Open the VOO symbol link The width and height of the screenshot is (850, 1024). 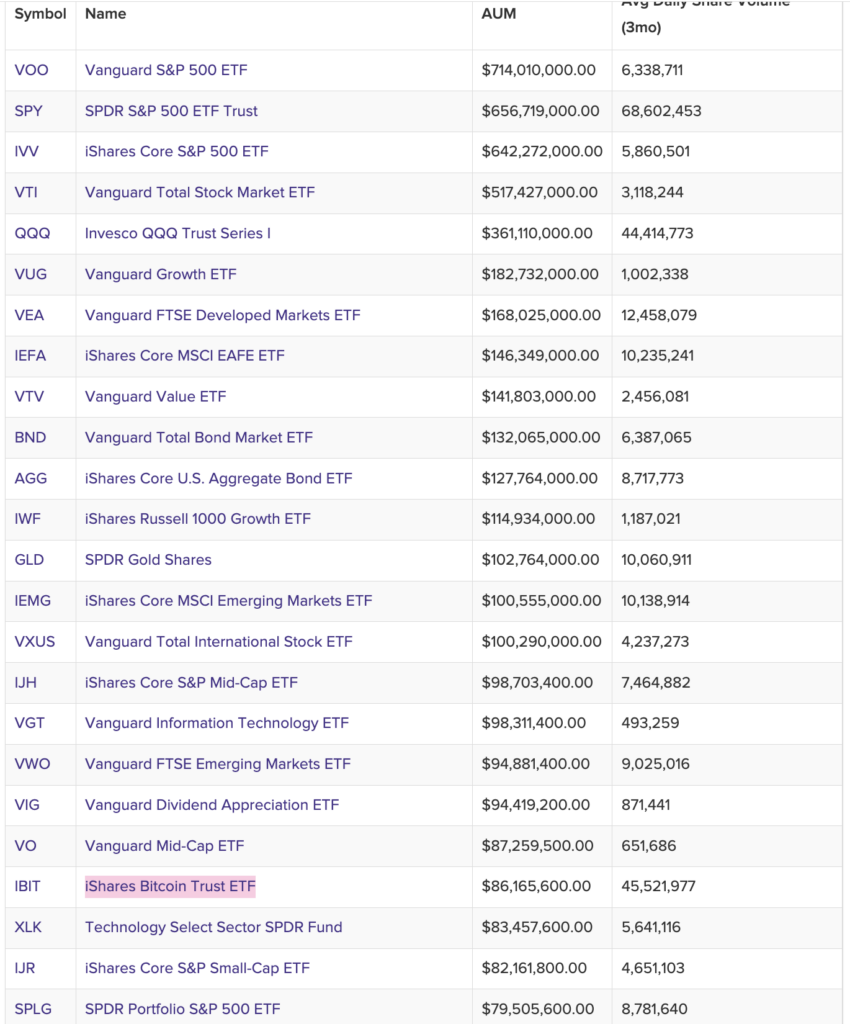click(x=31, y=70)
